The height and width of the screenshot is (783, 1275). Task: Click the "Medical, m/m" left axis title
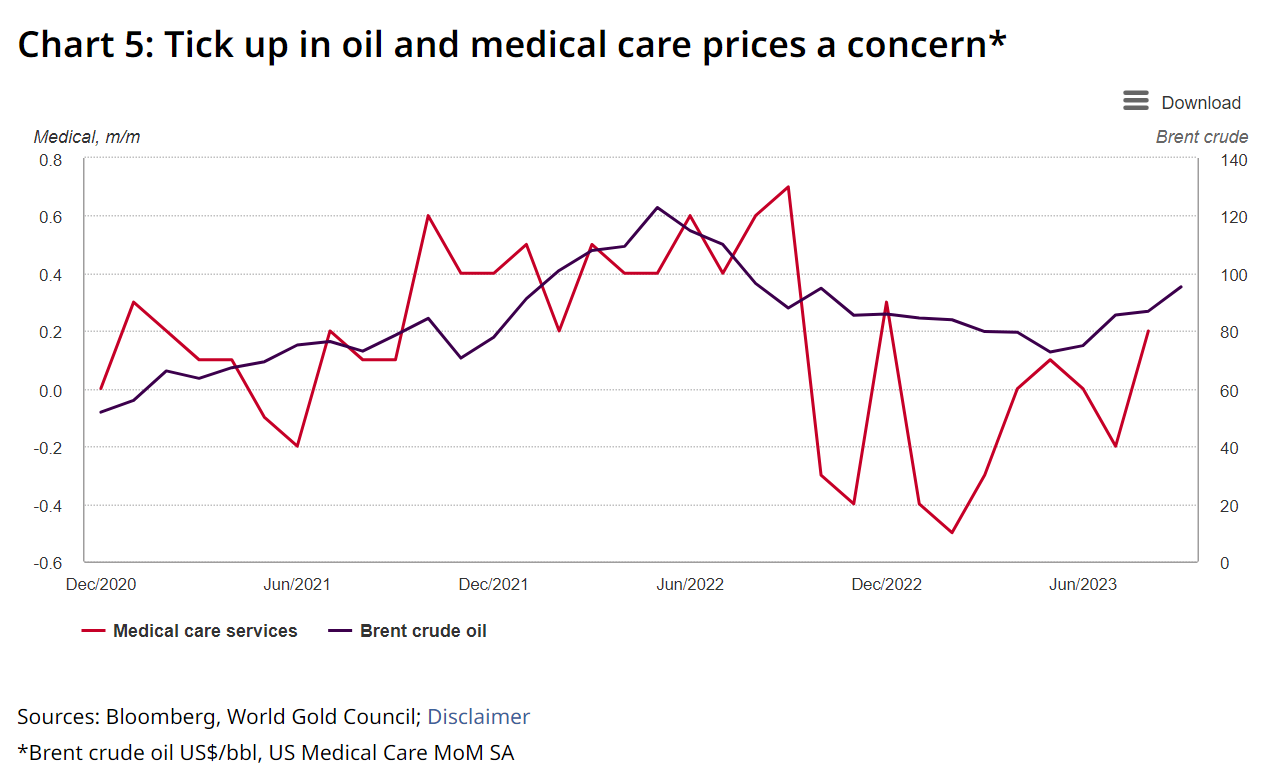[87, 137]
